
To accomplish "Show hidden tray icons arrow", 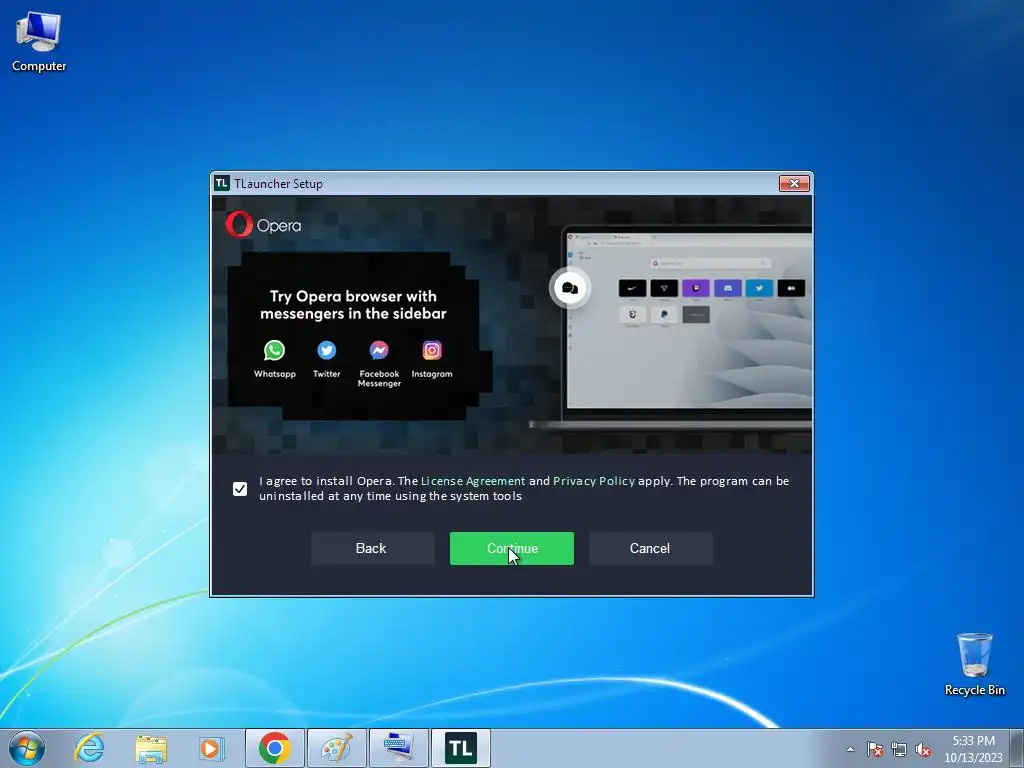I will [x=850, y=749].
